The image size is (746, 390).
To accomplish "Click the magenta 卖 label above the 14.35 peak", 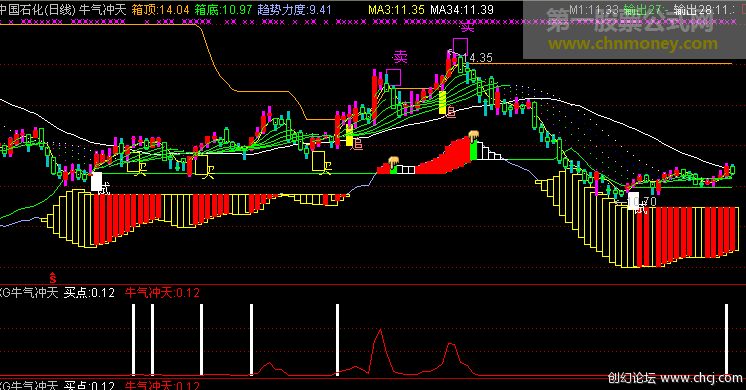I will [467, 27].
